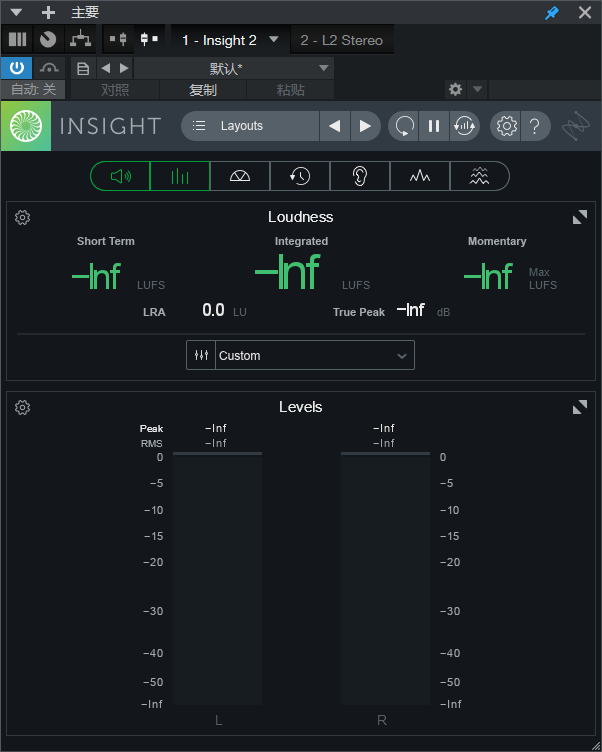The width and height of the screenshot is (602, 752).
Task: Toggle the Loudness module view button
Action: [x=121, y=177]
